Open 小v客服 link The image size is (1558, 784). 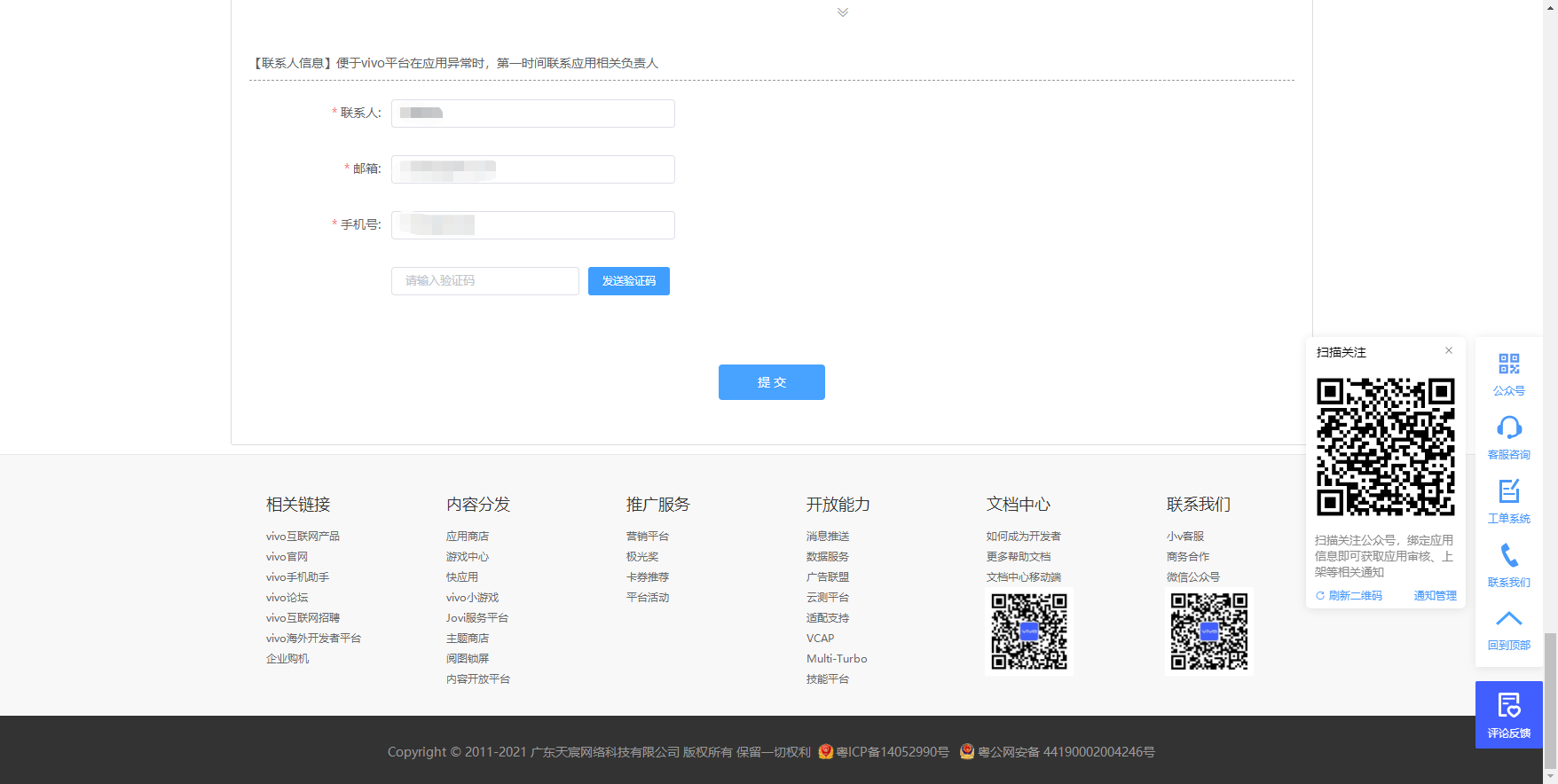(x=1185, y=537)
